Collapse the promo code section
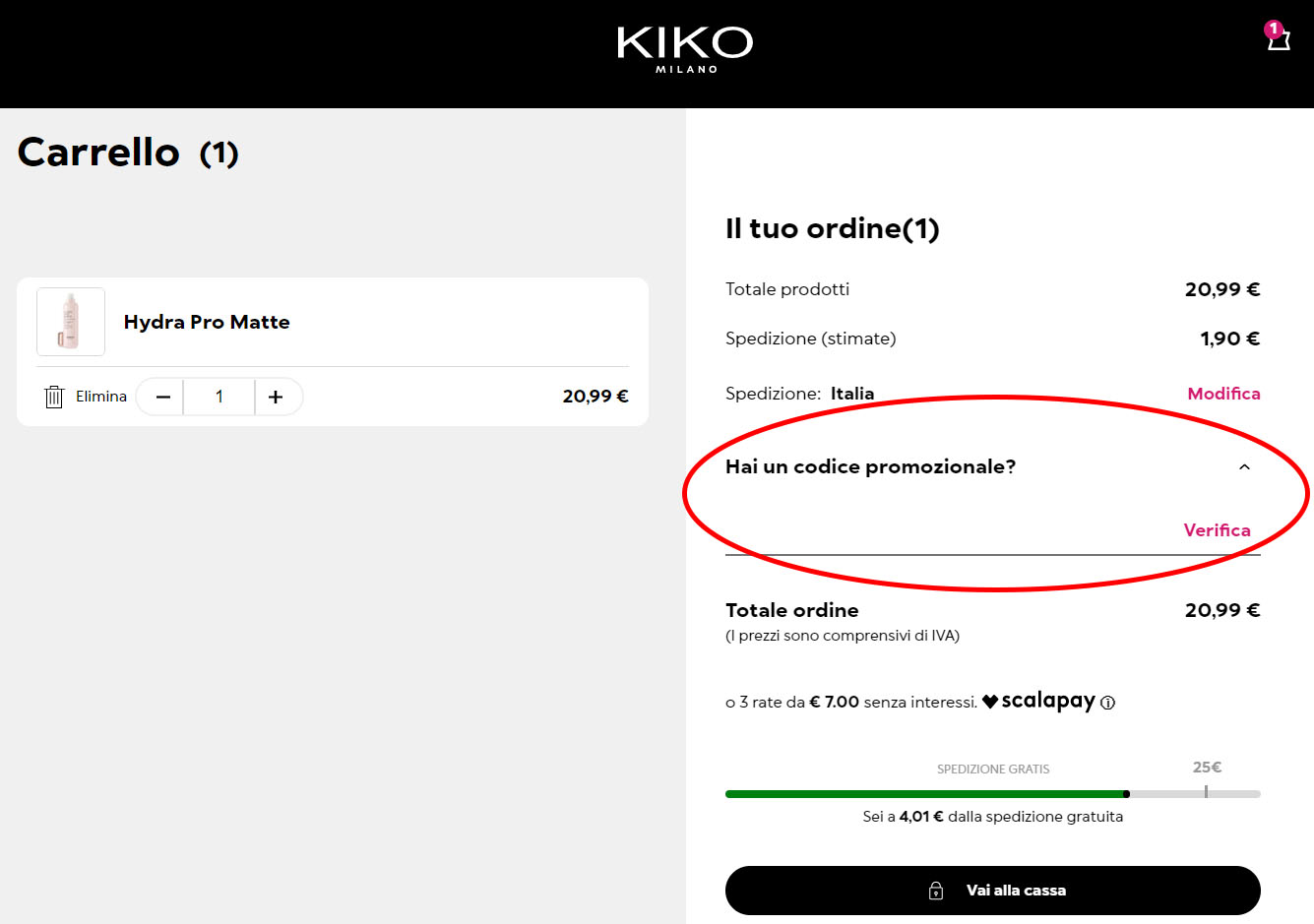 1243,466
